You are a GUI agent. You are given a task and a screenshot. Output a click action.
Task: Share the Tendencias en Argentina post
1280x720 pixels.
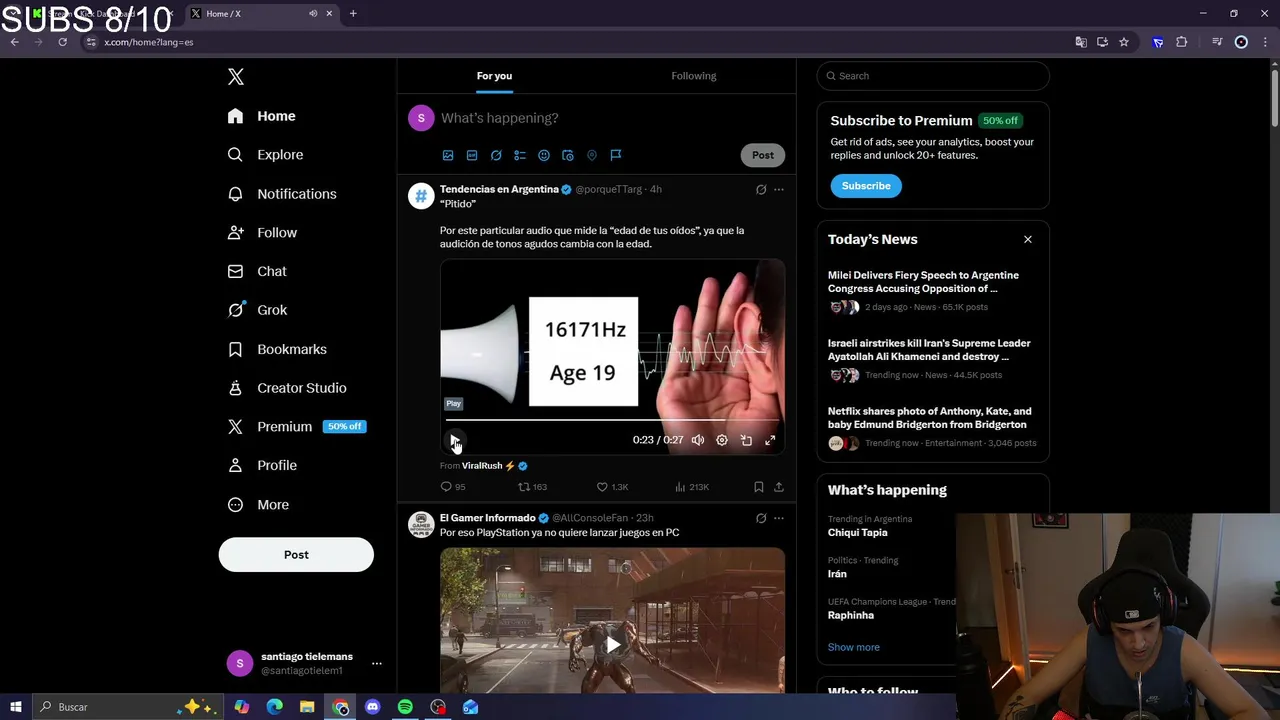click(x=779, y=487)
